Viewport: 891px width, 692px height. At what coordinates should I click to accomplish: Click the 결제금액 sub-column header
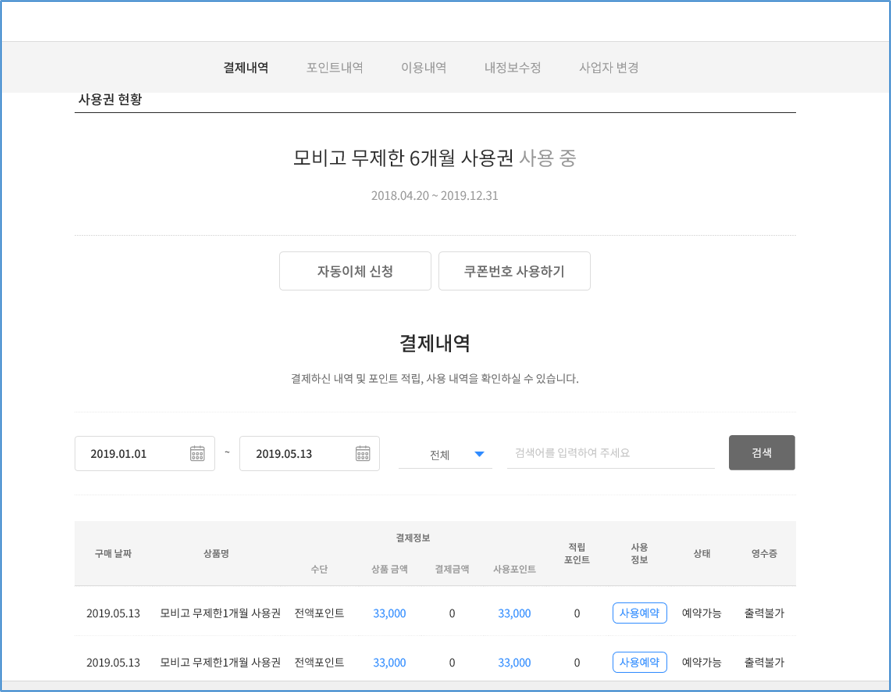[x=452, y=569]
